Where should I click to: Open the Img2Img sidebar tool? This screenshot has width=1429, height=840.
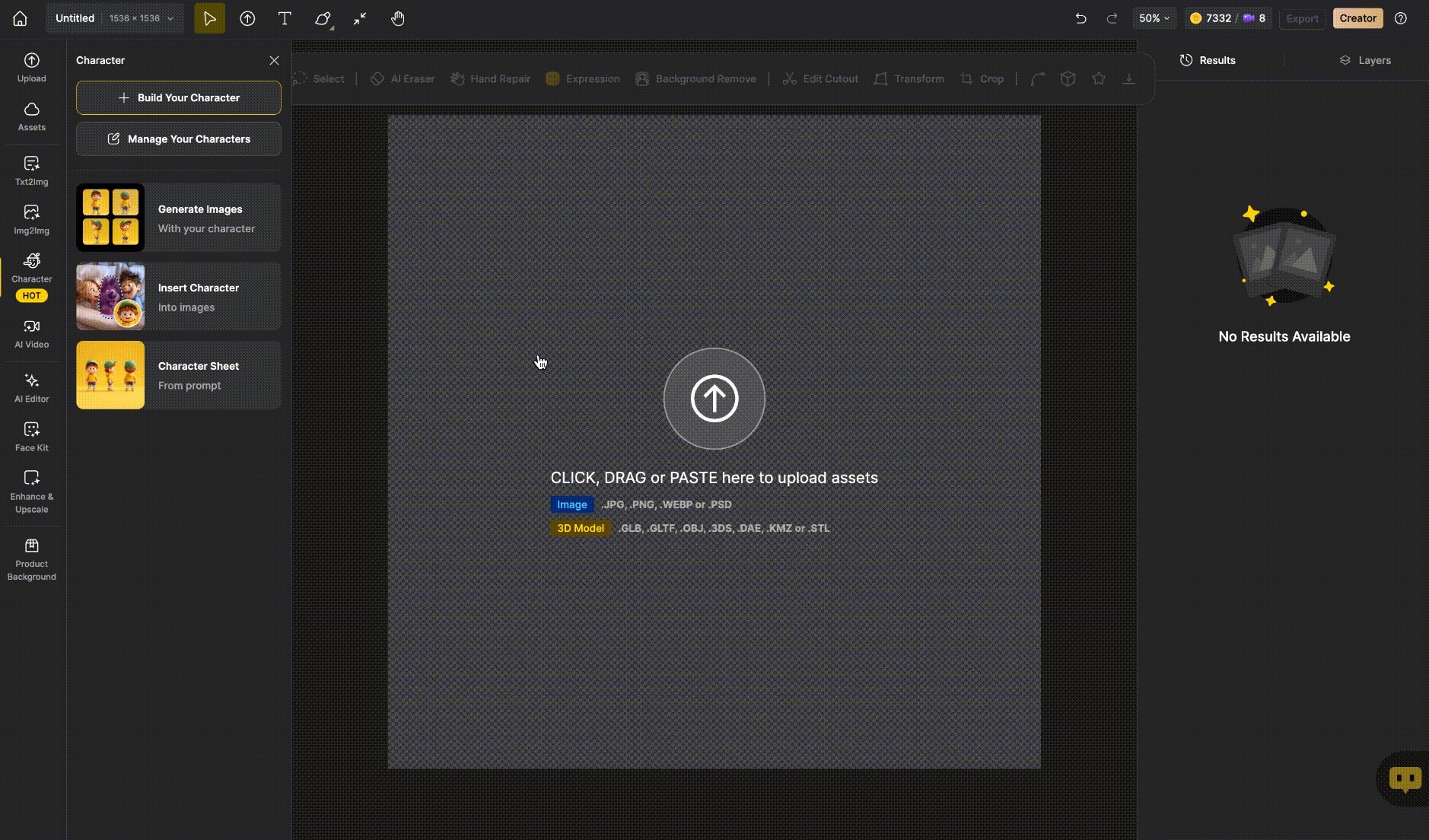coord(31,219)
